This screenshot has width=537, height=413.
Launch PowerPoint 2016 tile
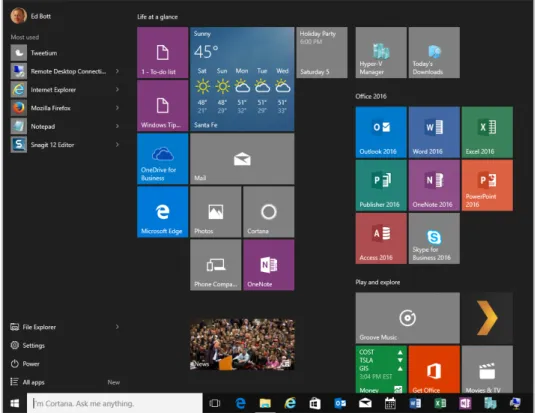click(x=487, y=185)
